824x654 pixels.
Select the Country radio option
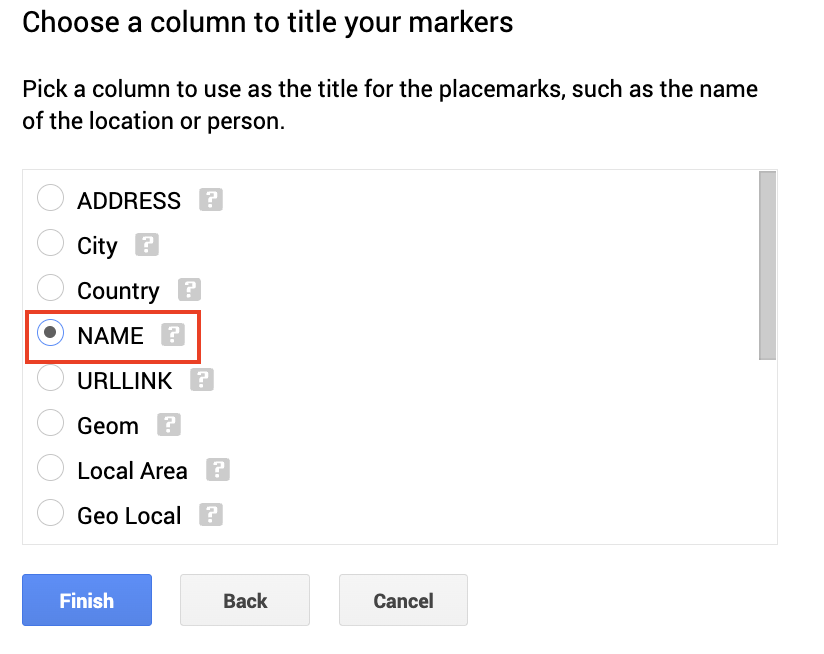point(50,288)
